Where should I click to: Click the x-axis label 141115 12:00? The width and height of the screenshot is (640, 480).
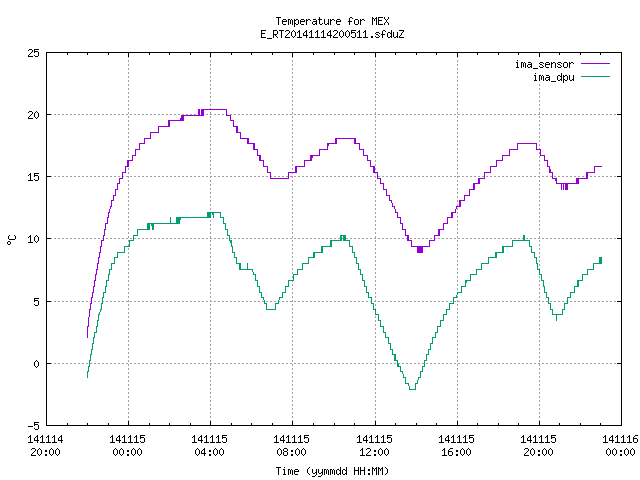pos(374,446)
